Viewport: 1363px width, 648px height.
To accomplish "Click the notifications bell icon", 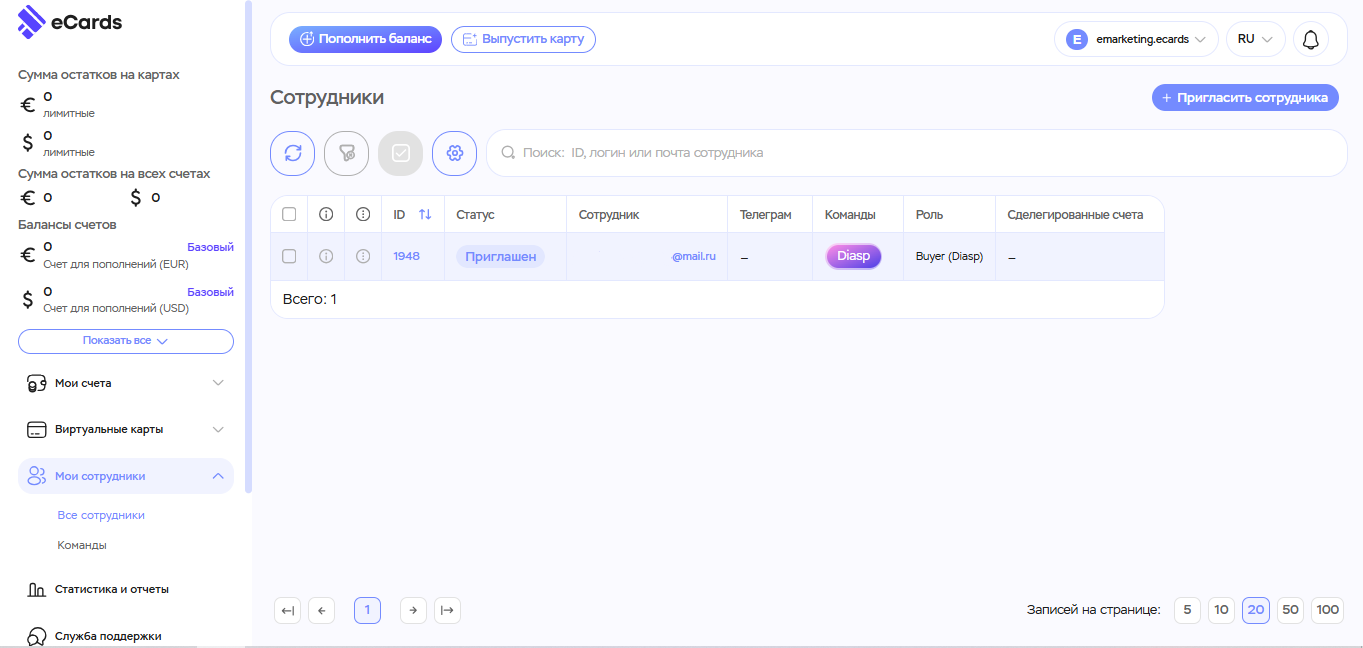I will pos(1310,40).
